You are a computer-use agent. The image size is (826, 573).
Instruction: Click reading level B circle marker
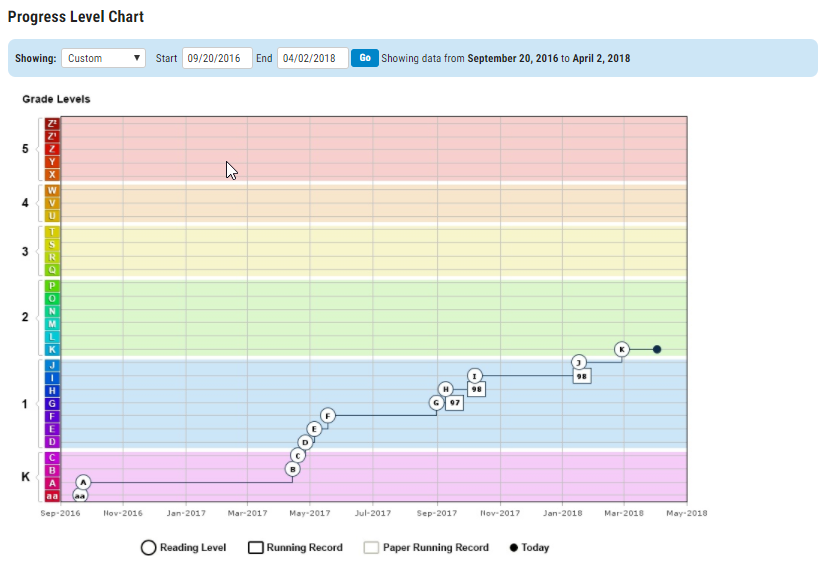[292, 469]
